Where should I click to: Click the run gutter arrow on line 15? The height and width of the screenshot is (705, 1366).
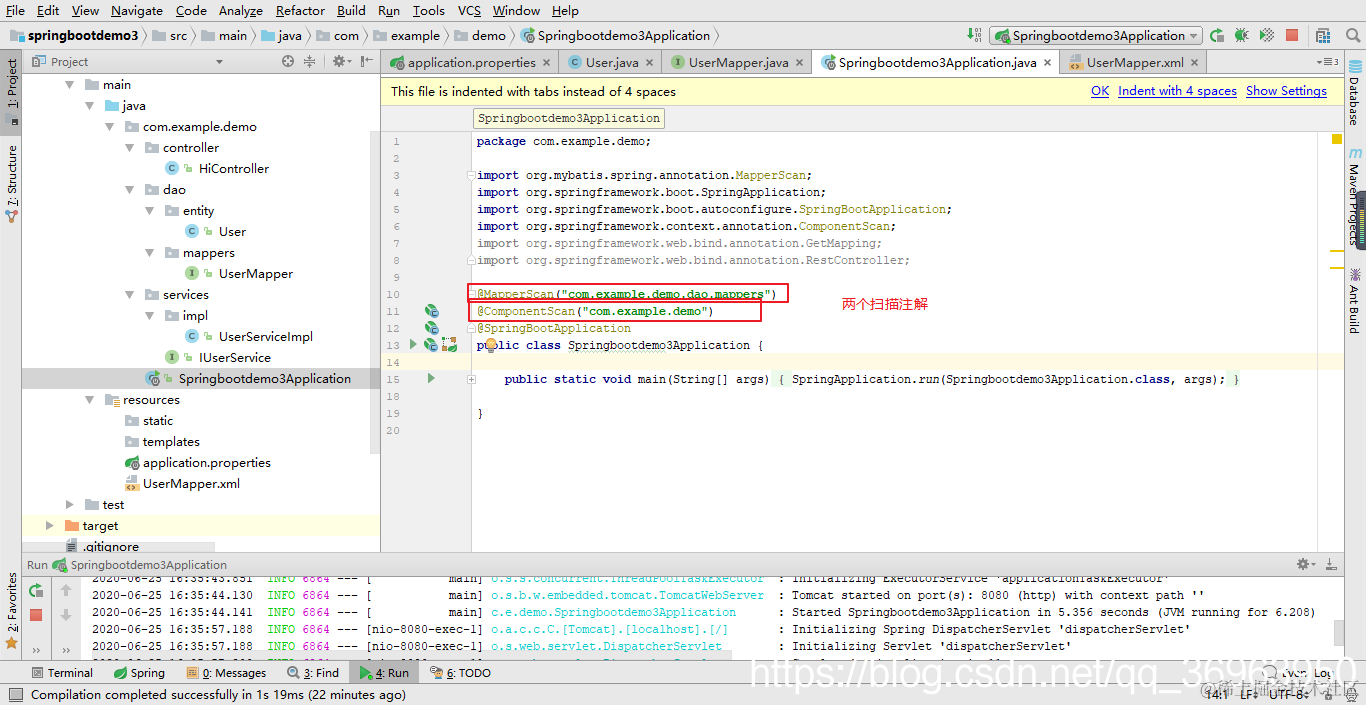431,379
